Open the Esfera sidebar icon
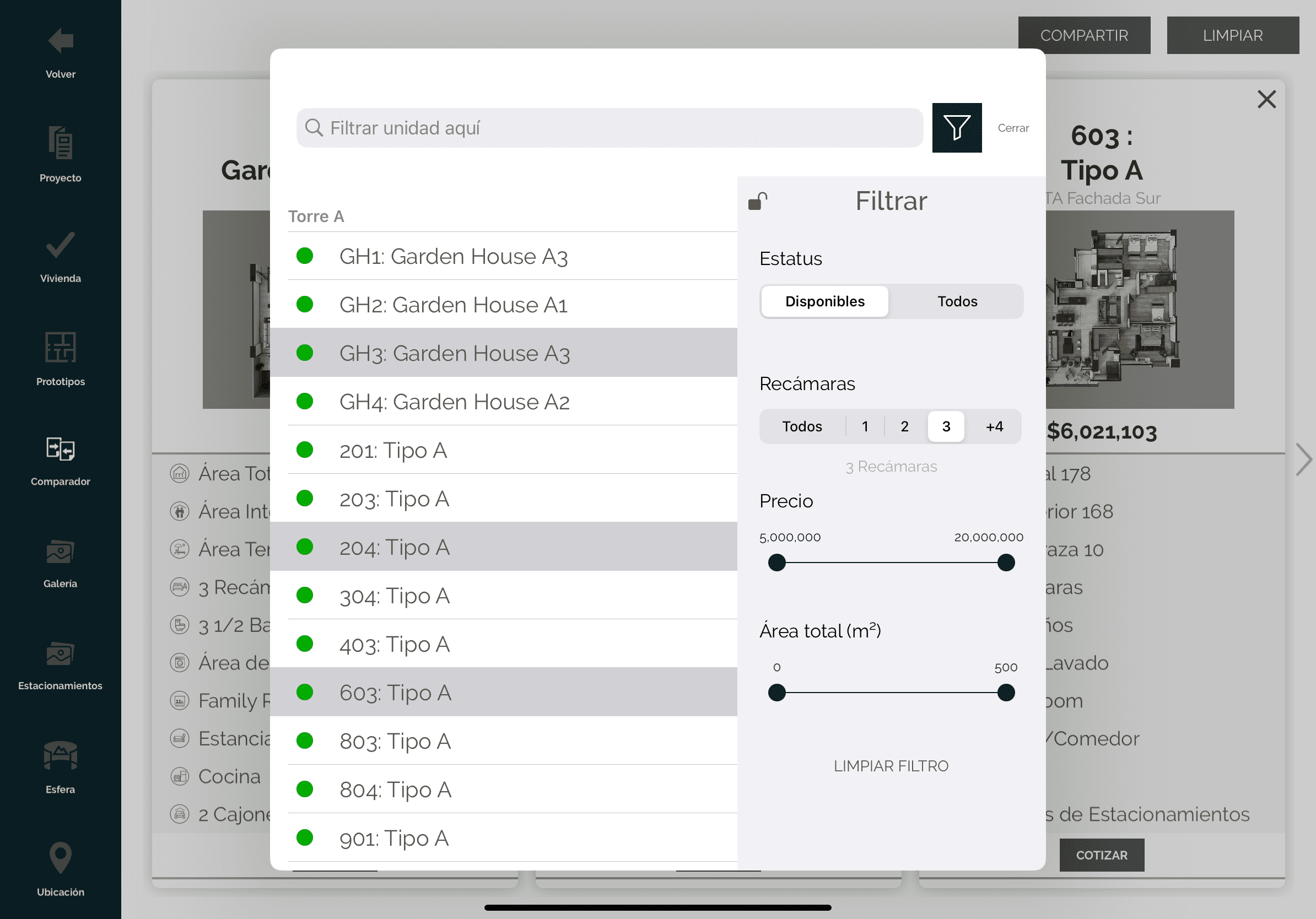The height and width of the screenshot is (919, 1316). pos(60,755)
